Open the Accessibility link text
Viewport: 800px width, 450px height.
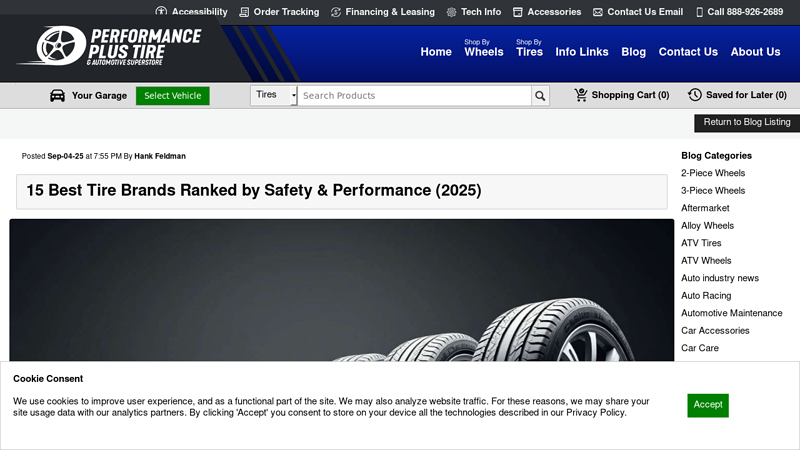(199, 12)
